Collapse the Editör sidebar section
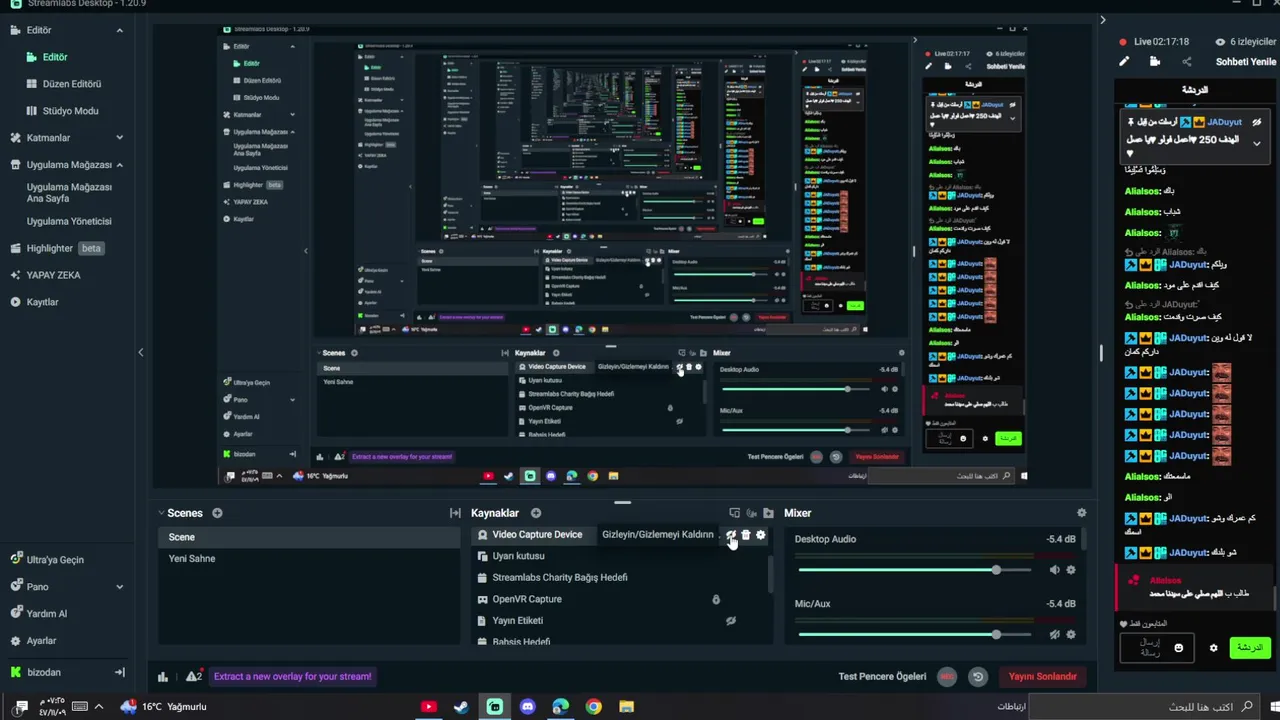1280x720 pixels. 120,30
